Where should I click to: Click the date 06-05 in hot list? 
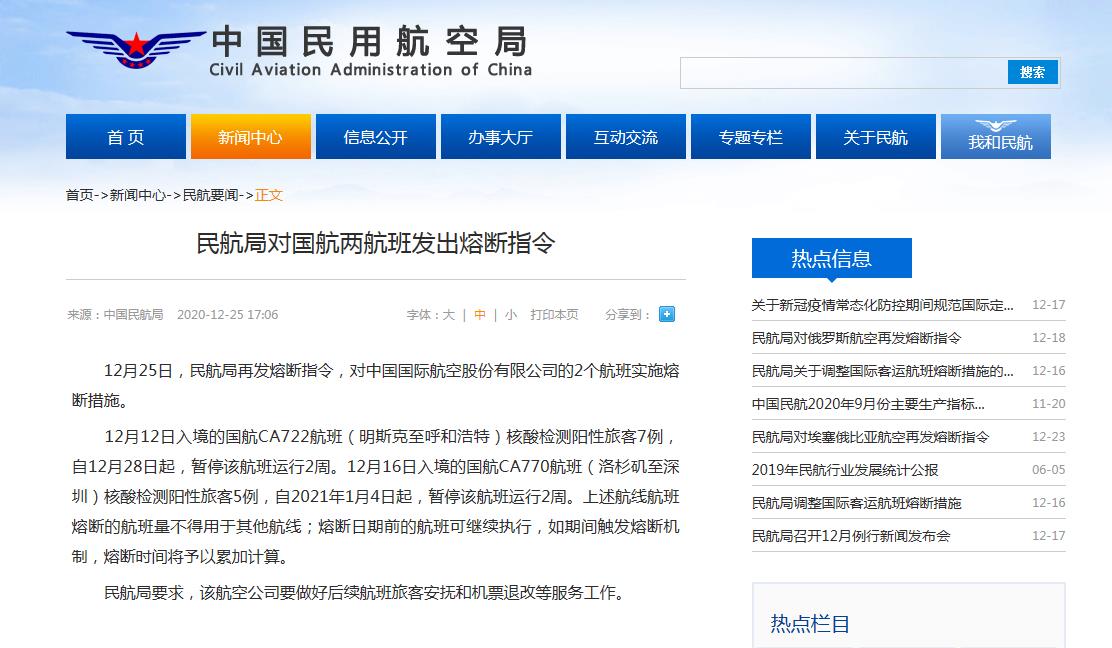pos(1049,470)
